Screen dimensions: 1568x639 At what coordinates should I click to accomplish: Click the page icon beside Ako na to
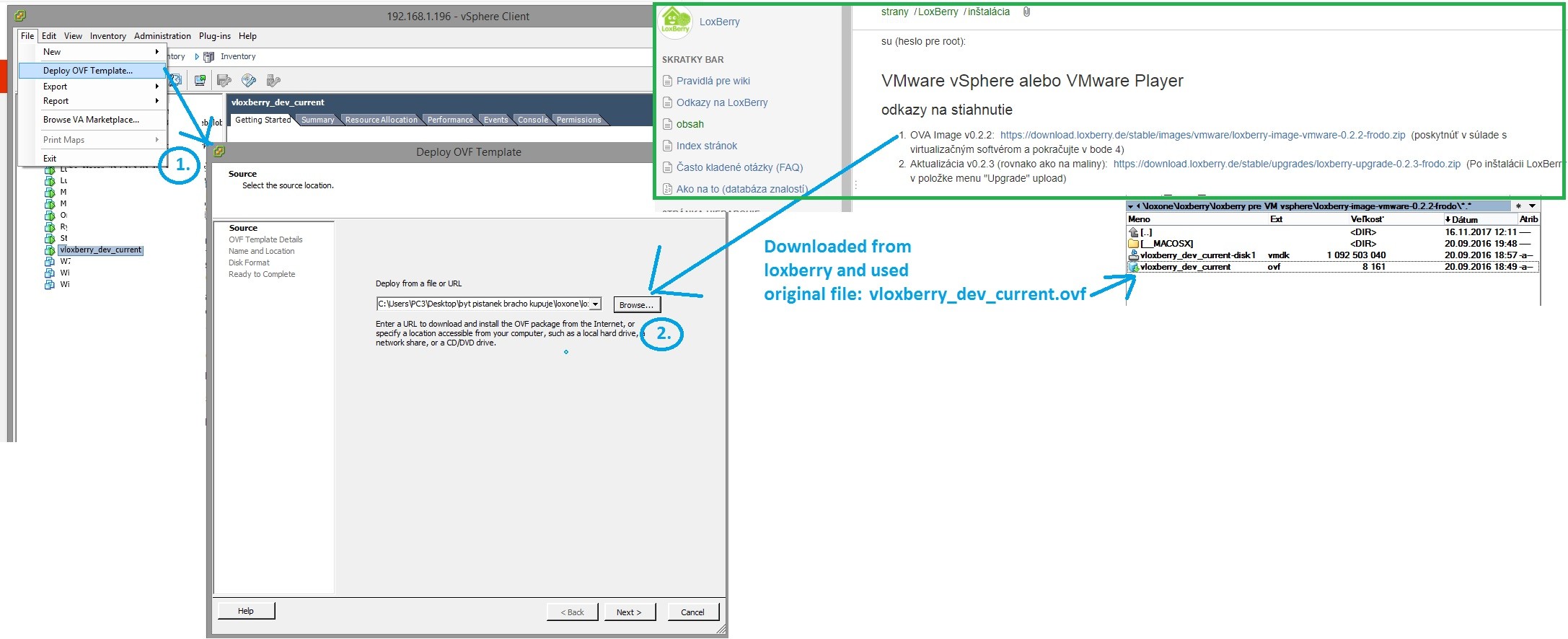667,189
